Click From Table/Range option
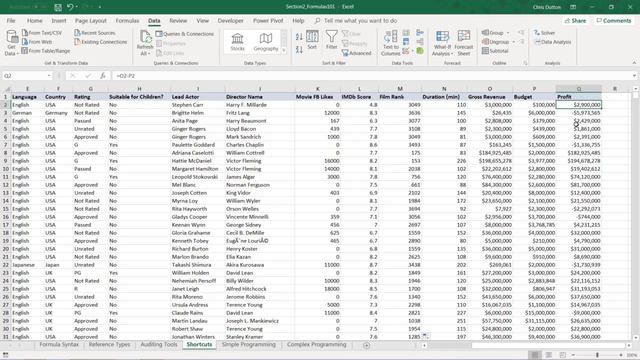Screen dimensions: 640x360 46,51
